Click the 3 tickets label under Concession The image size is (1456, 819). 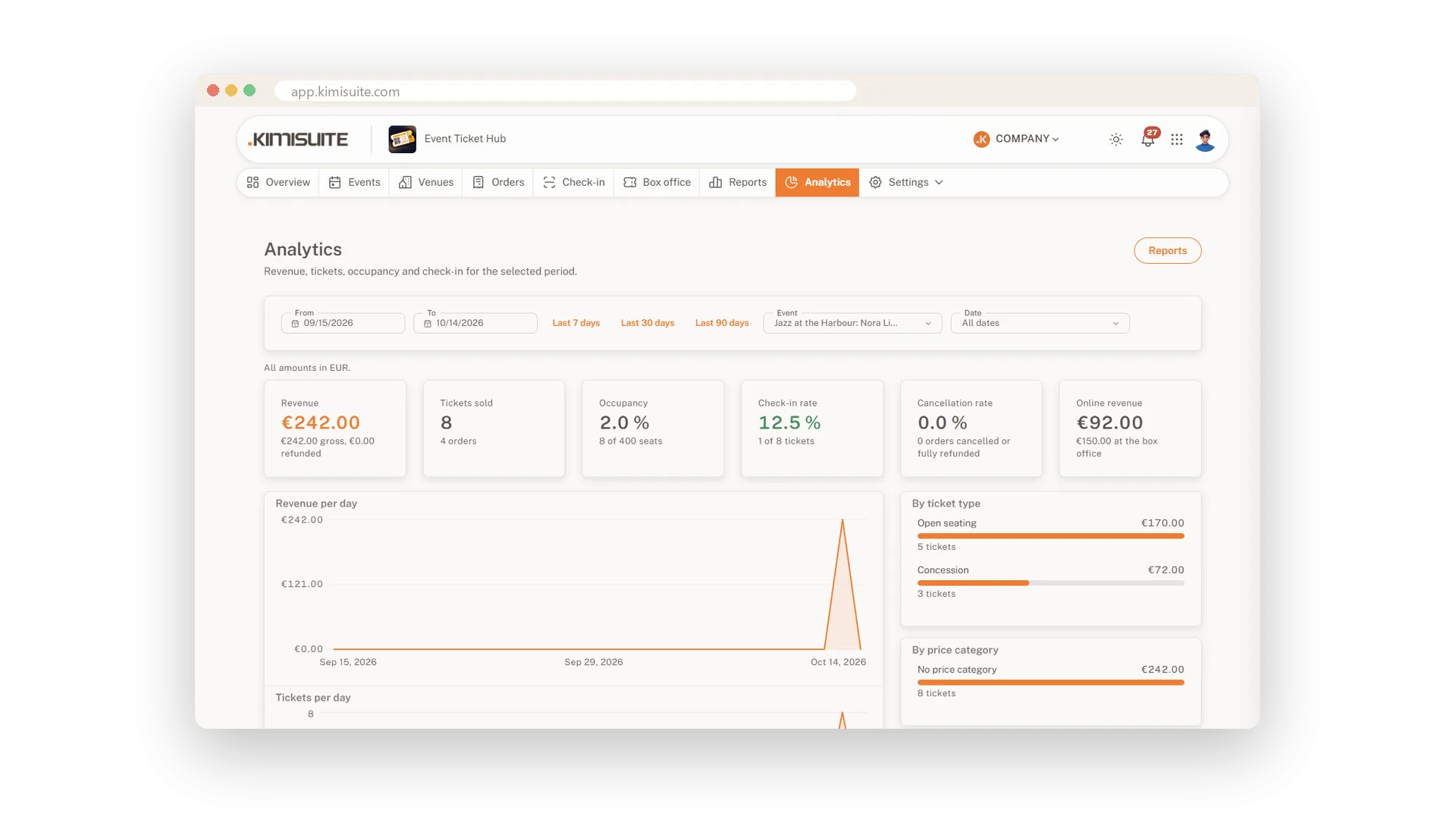pyautogui.click(x=937, y=594)
